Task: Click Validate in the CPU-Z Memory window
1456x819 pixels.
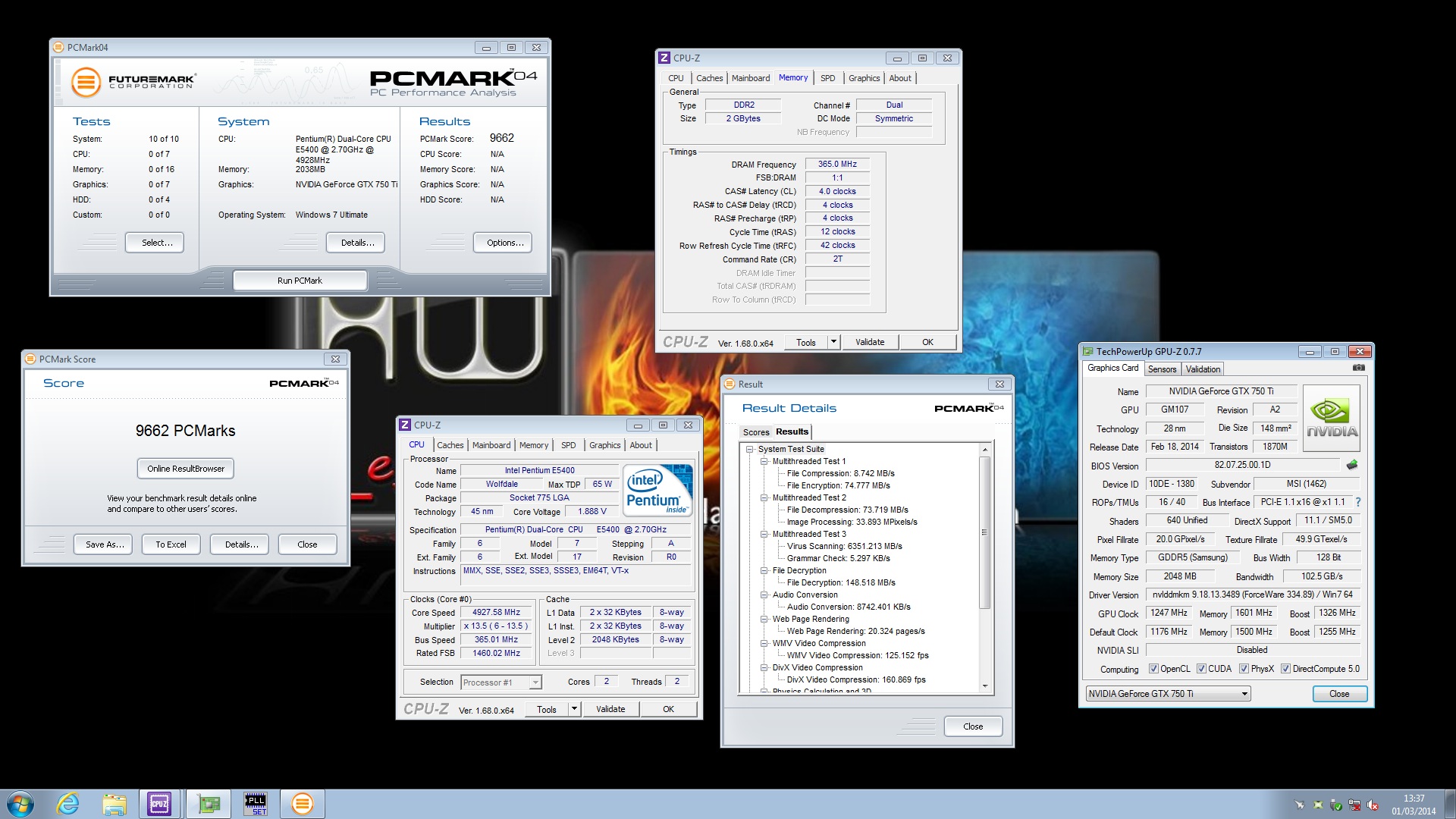Action: [x=870, y=342]
